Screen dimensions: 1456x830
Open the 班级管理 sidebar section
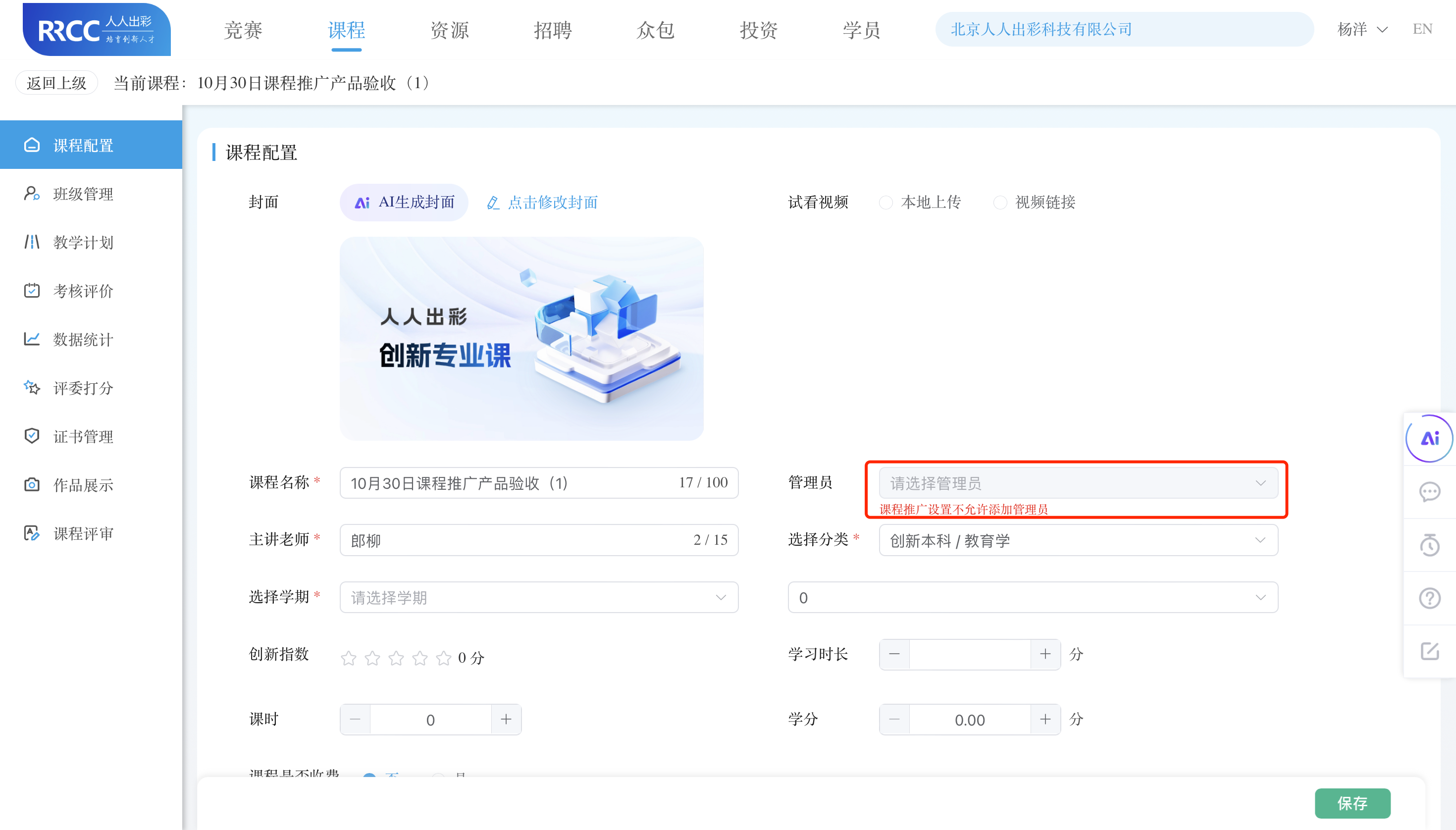click(82, 194)
